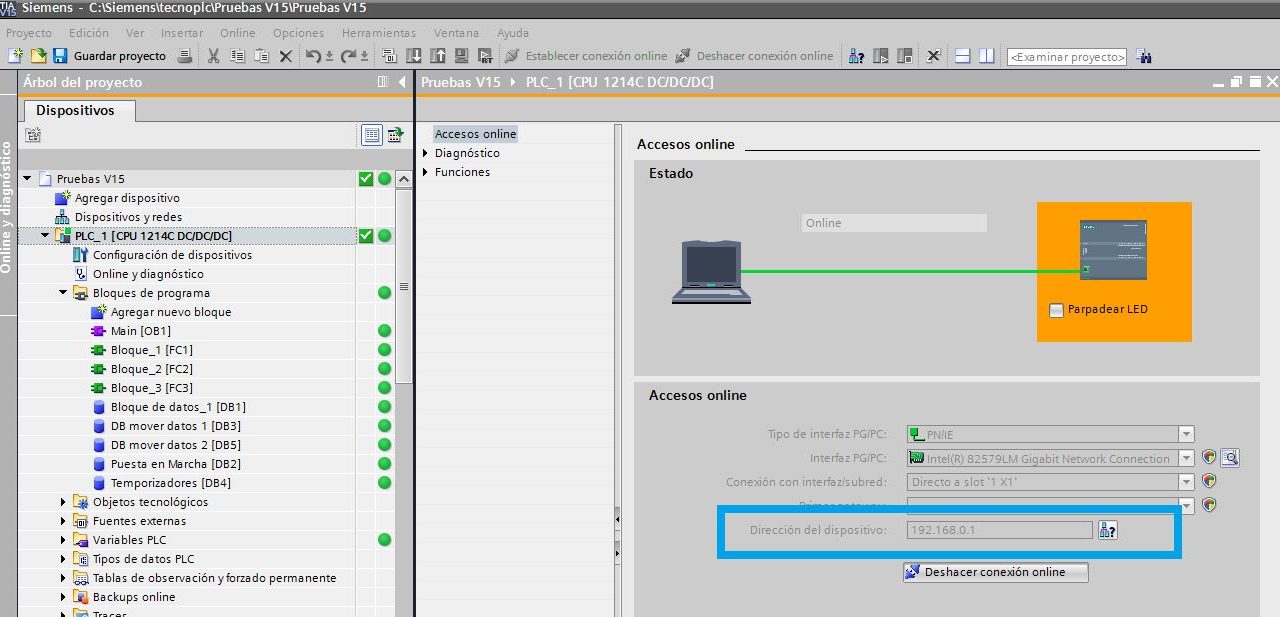The height and width of the screenshot is (617, 1280).
Task: Click the undo arrow icon
Action: pyautogui.click(x=314, y=56)
